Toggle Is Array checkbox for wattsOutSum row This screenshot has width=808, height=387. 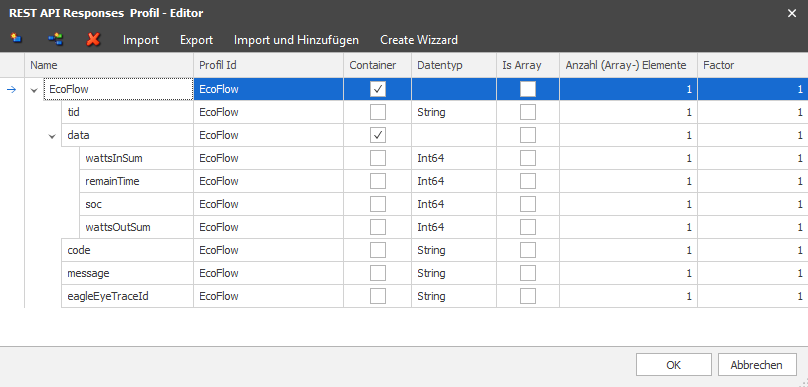click(528, 227)
